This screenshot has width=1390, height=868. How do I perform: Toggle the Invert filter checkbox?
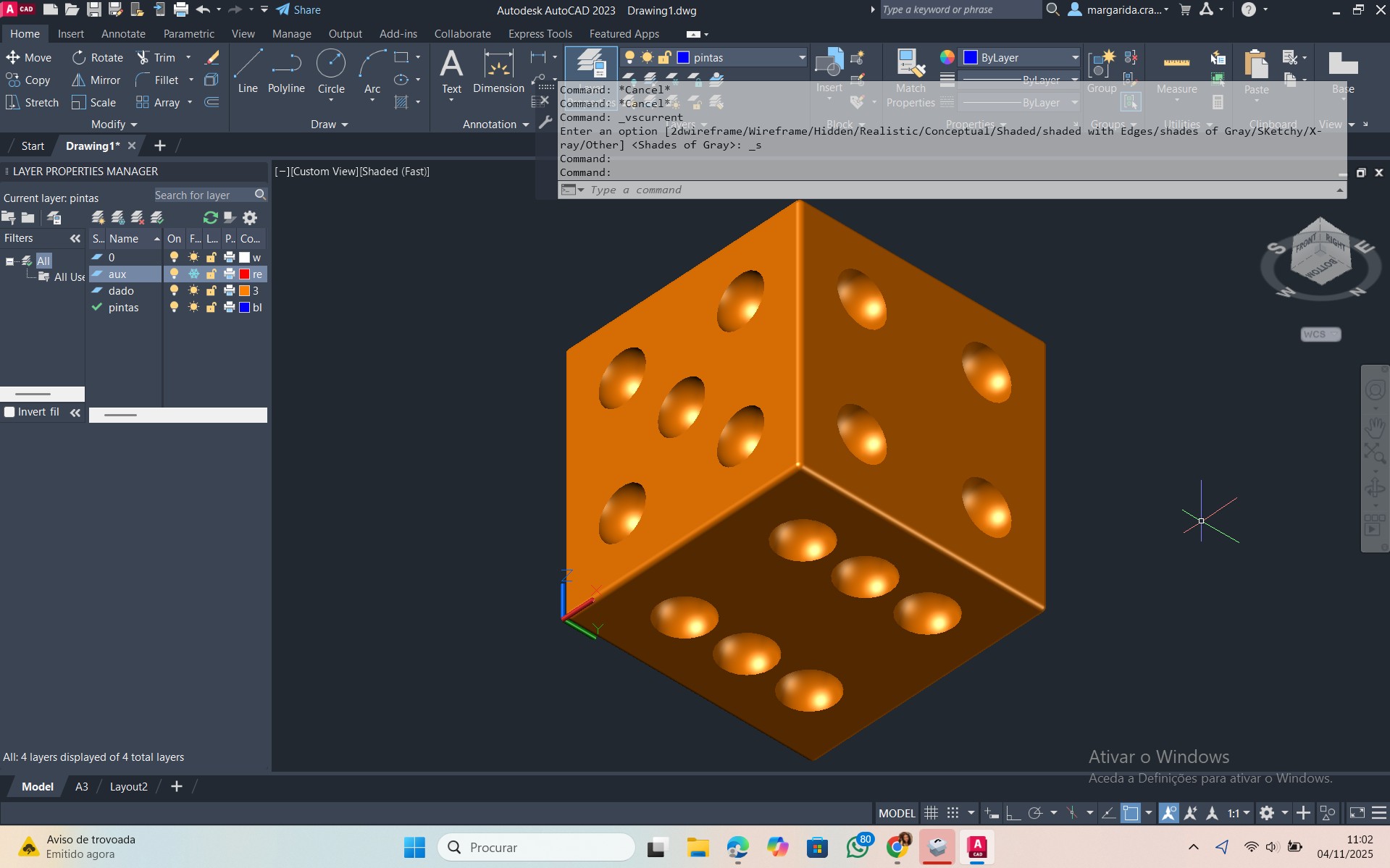tap(9, 412)
